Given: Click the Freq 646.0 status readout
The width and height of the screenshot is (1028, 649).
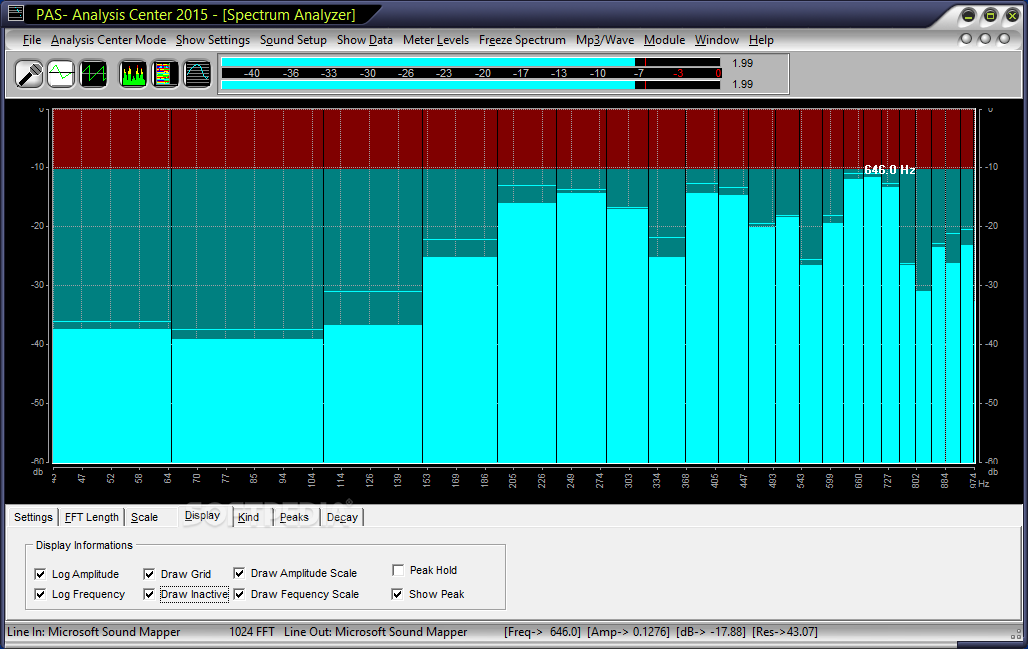Looking at the screenshot, I should point(542,632).
